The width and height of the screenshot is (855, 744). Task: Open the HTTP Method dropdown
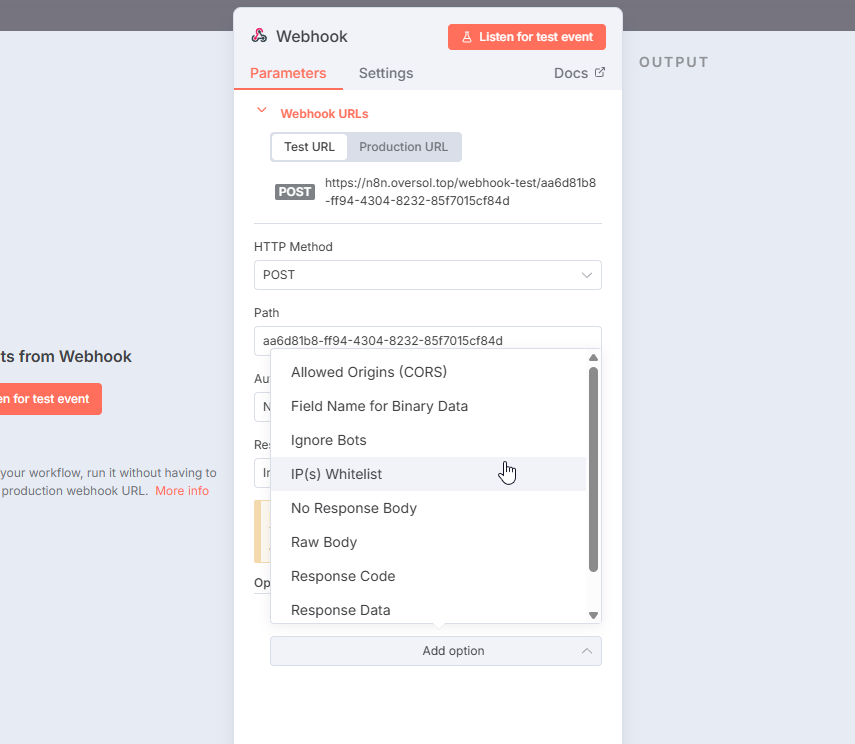click(428, 275)
